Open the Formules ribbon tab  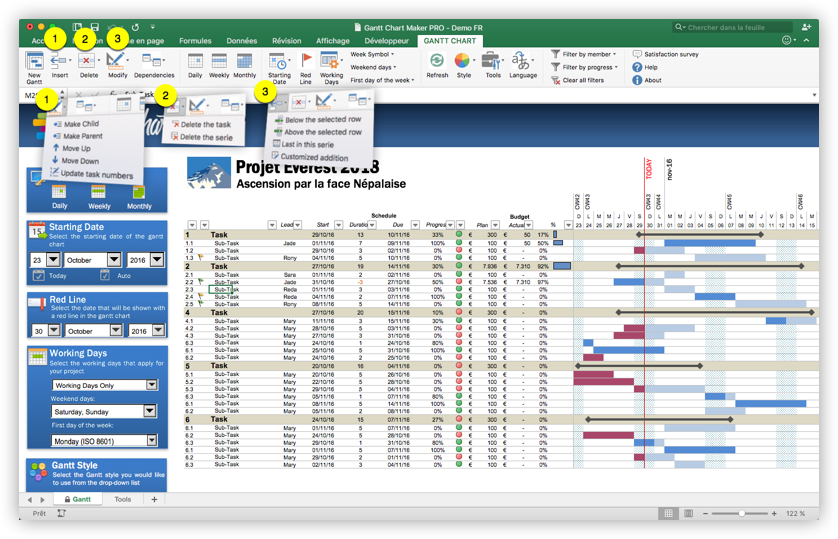tap(195, 41)
